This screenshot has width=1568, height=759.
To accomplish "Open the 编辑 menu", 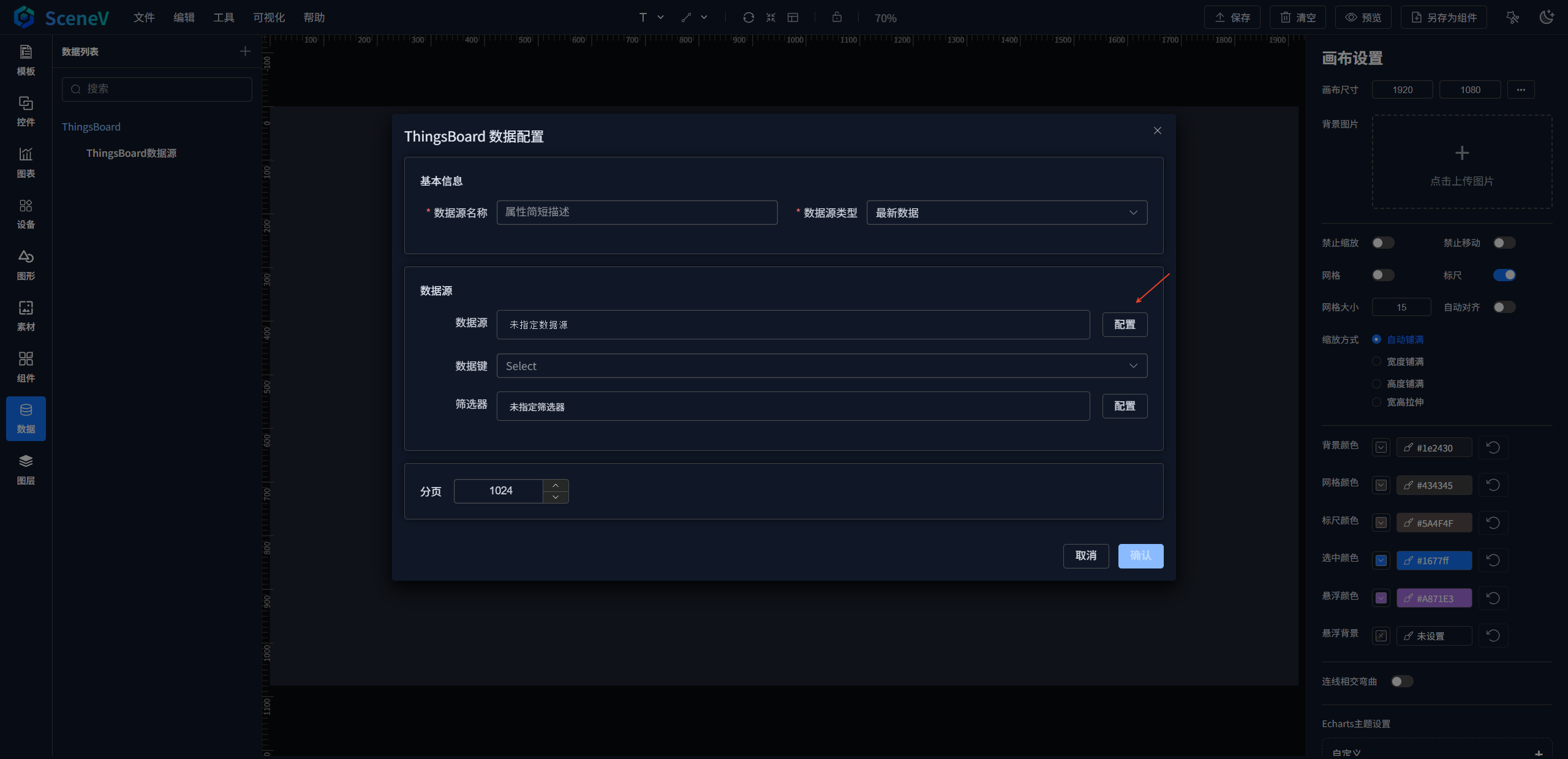I will 184,17.
